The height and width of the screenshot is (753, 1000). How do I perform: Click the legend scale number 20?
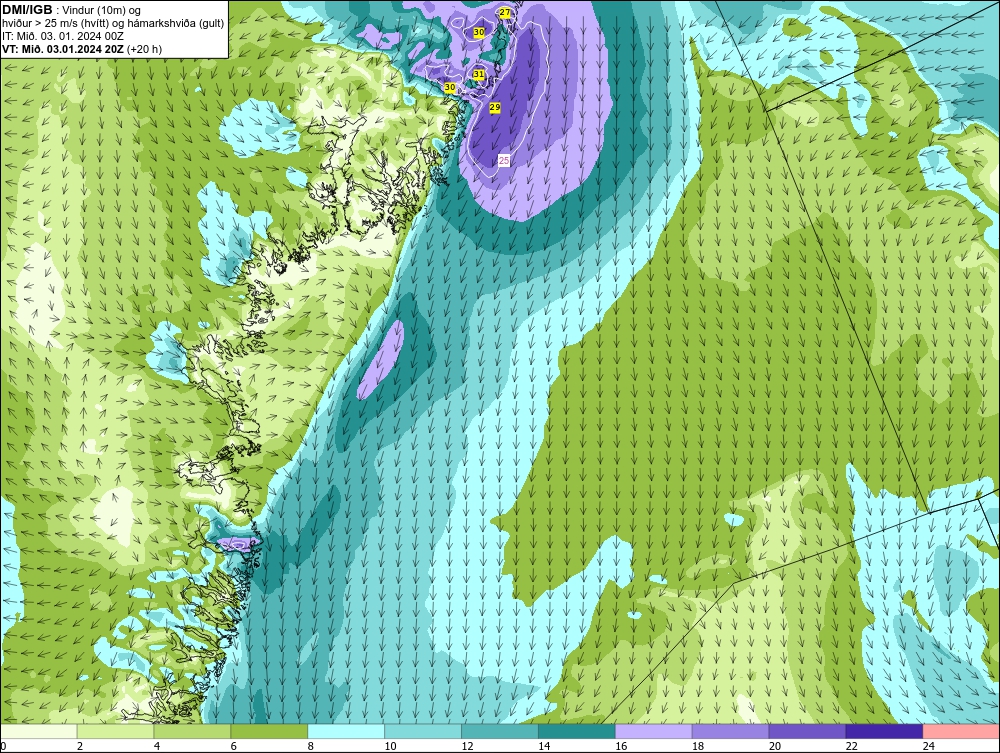coord(776,746)
